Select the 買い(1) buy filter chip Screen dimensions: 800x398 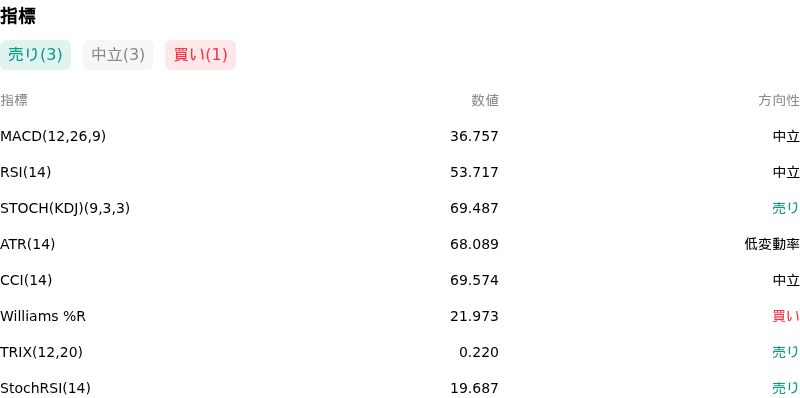pyautogui.click(x=201, y=55)
